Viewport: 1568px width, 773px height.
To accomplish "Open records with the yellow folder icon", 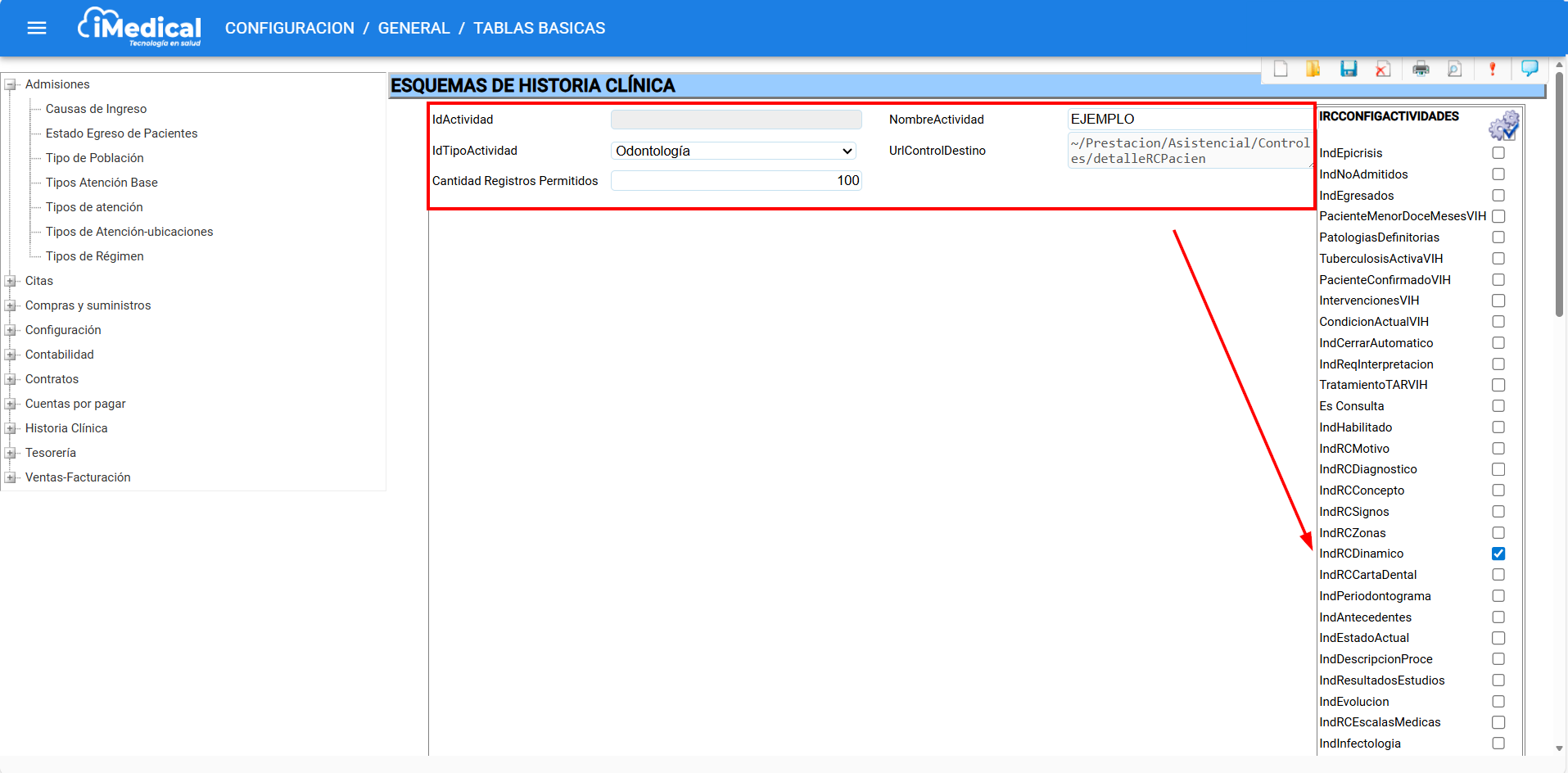I will coord(1313,69).
